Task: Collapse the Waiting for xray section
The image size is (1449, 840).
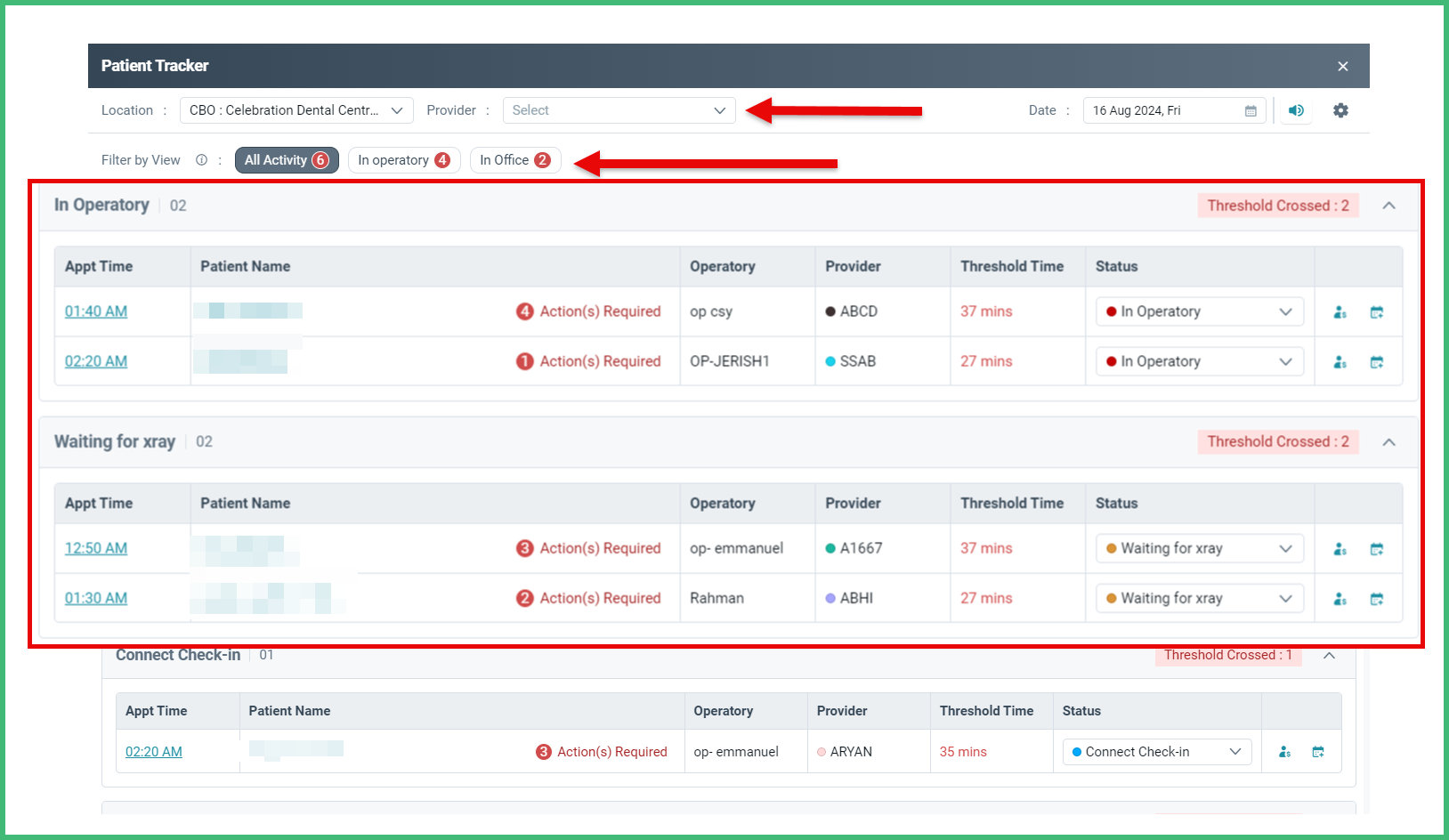Action: 1389,441
